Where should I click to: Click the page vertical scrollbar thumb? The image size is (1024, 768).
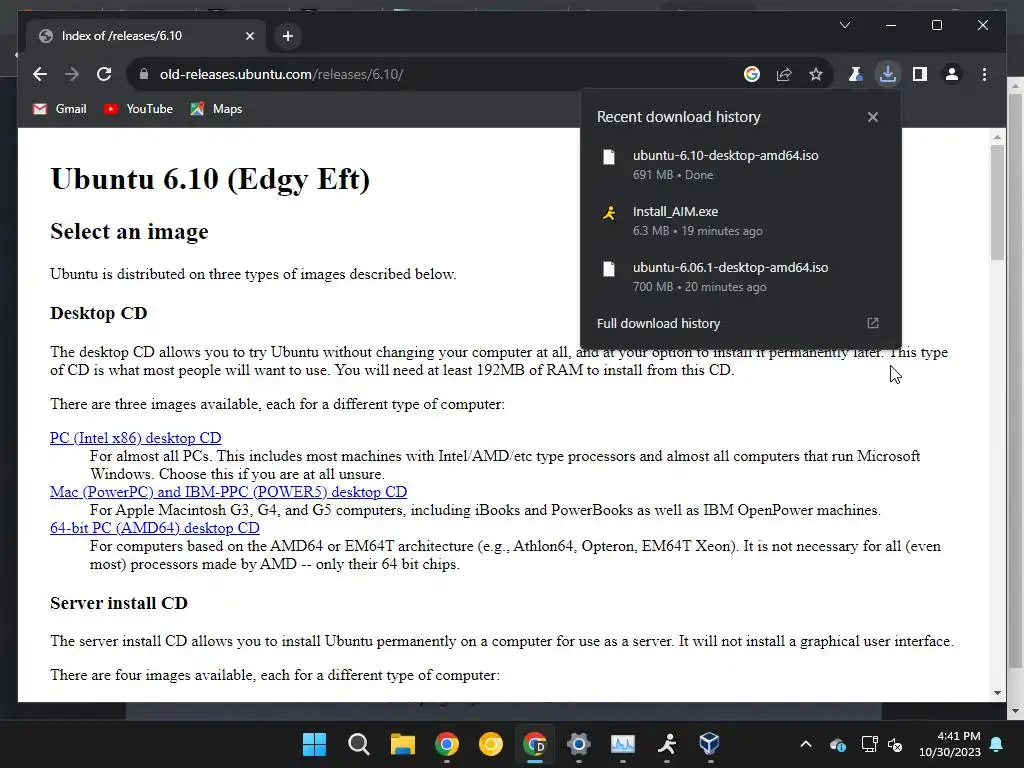pyautogui.click(x=997, y=202)
